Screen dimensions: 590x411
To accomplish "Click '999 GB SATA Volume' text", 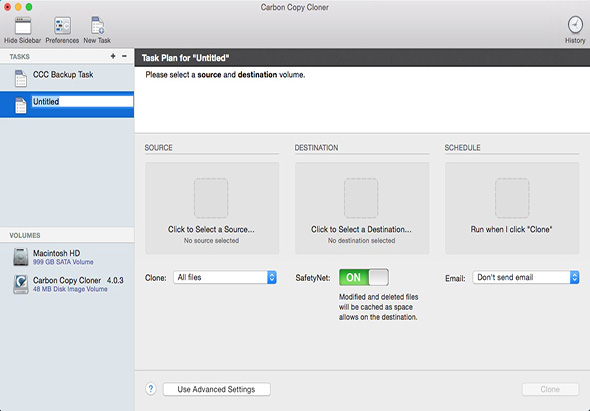I will click(x=63, y=262).
